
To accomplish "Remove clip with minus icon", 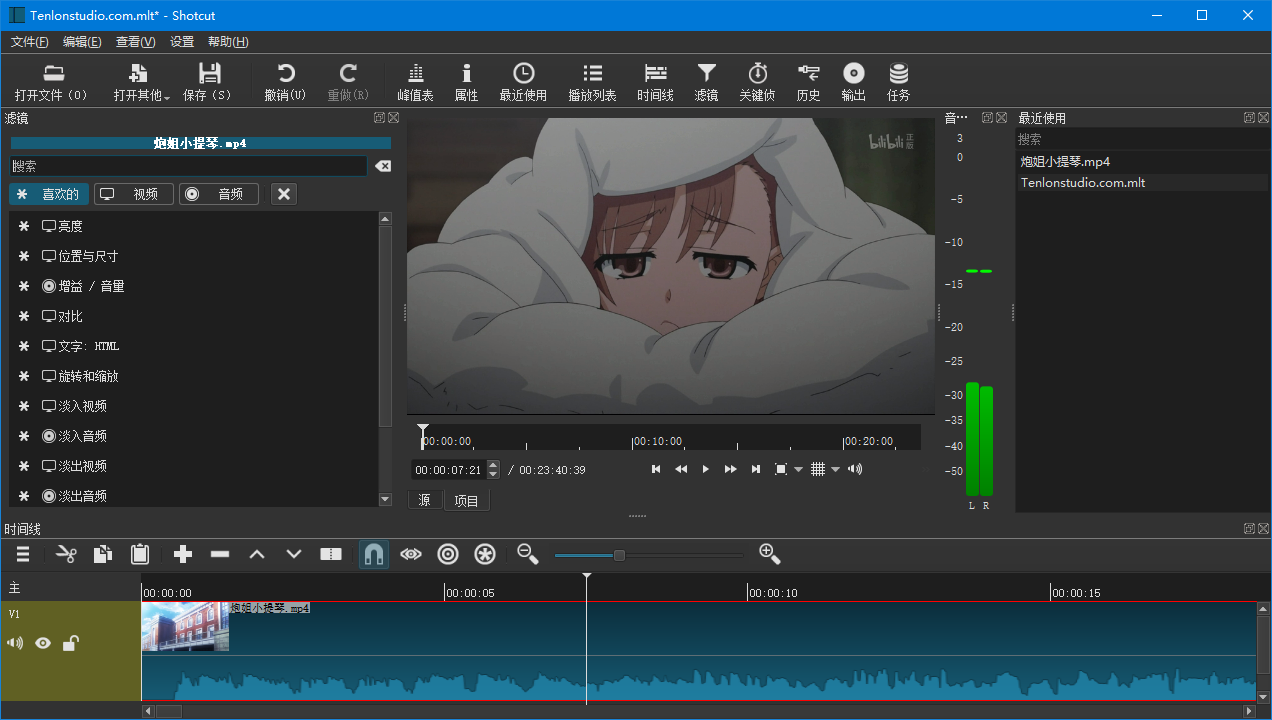I will point(220,554).
